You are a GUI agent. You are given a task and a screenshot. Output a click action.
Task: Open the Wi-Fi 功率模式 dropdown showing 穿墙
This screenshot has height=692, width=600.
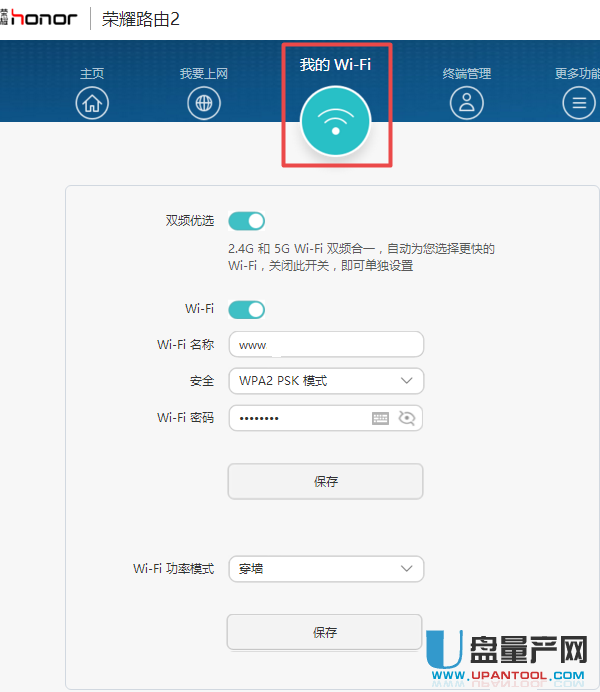coord(326,569)
